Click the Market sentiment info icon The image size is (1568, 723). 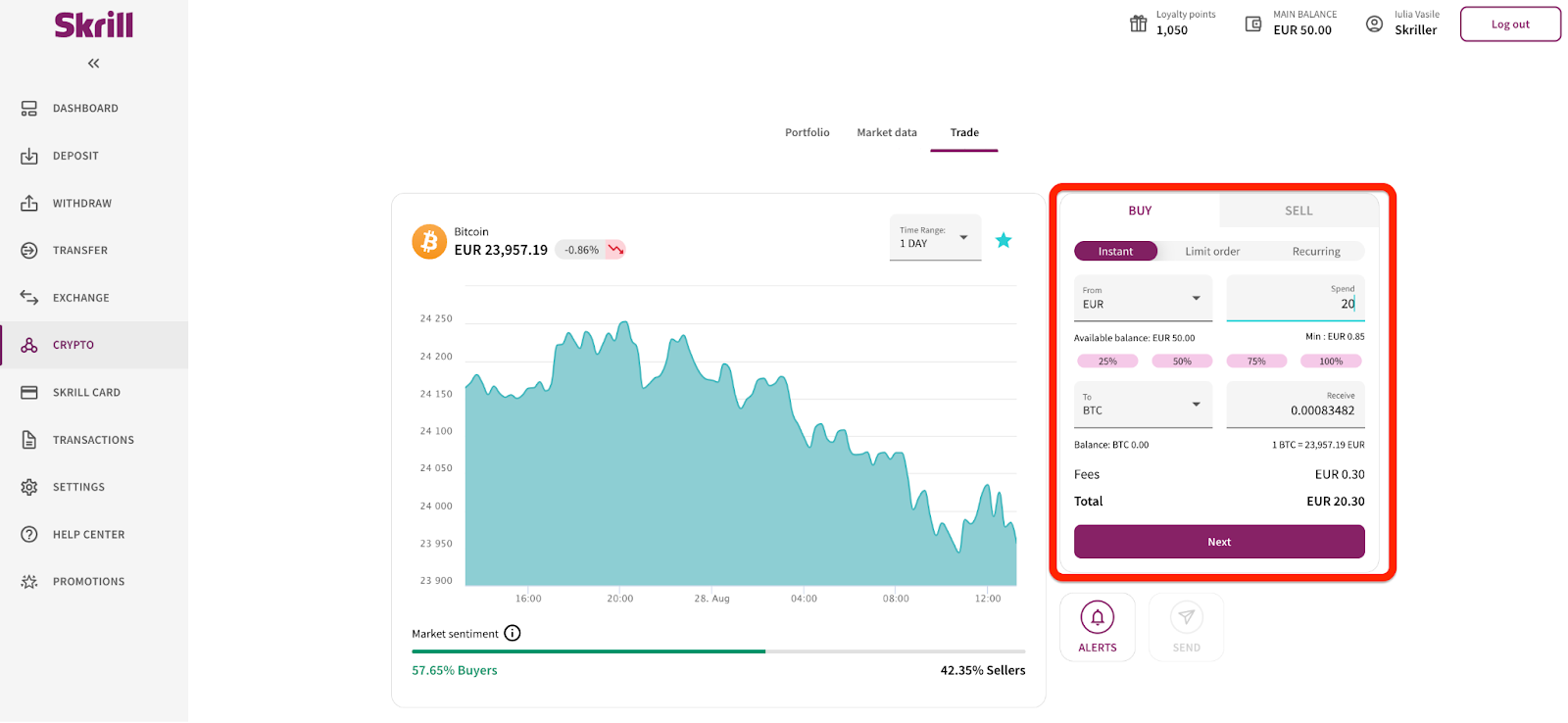coord(513,634)
